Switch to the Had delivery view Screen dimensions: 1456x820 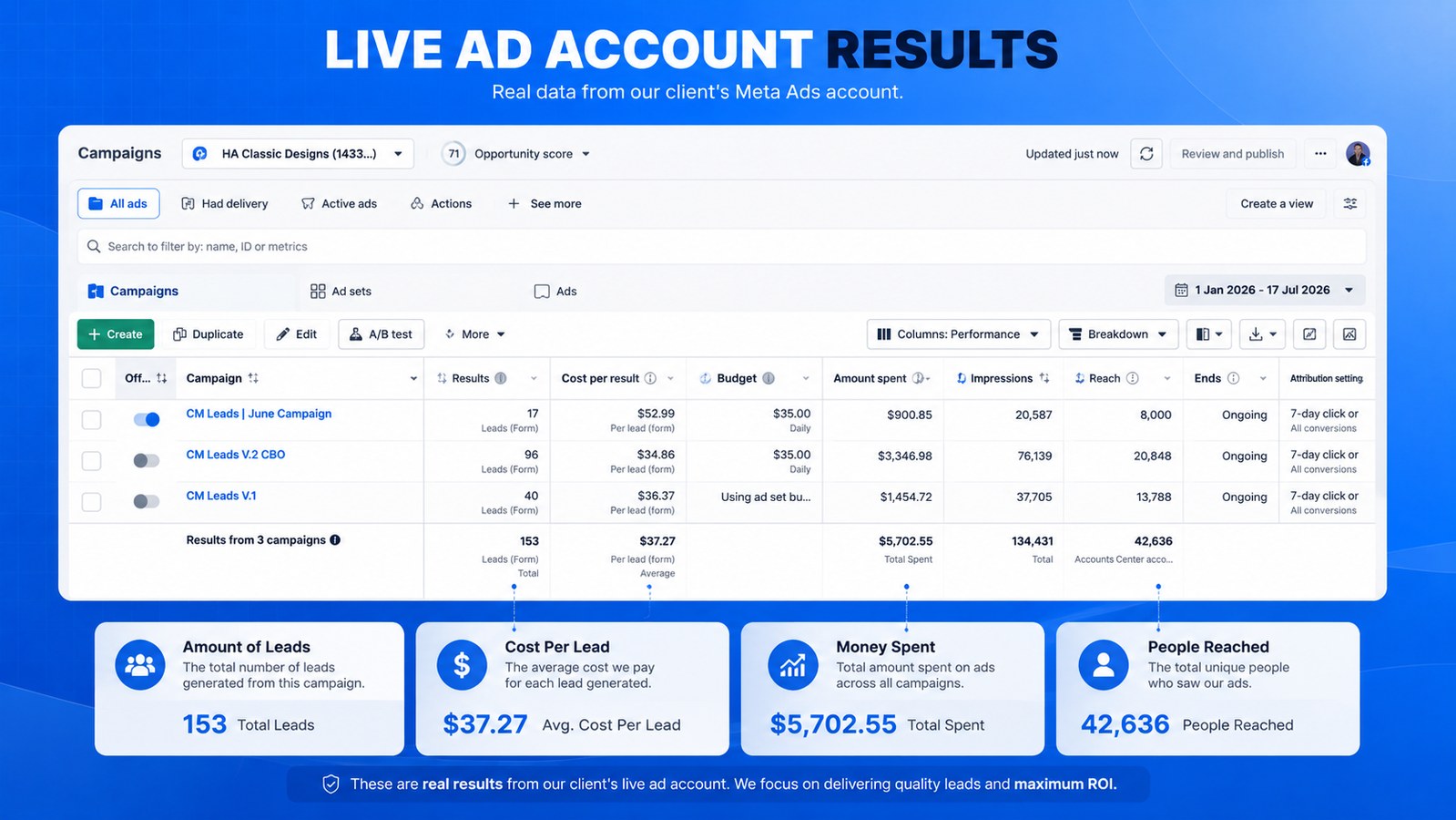coord(225,204)
